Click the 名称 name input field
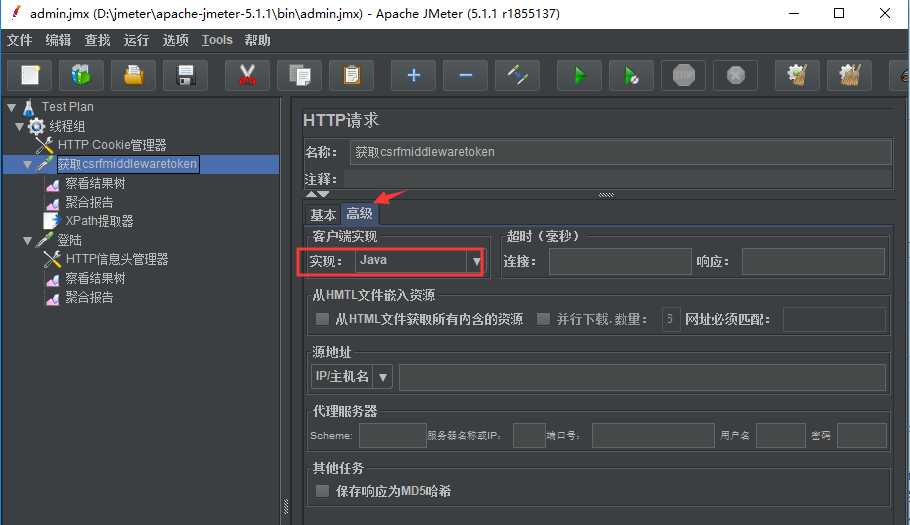This screenshot has width=910, height=525. point(621,152)
